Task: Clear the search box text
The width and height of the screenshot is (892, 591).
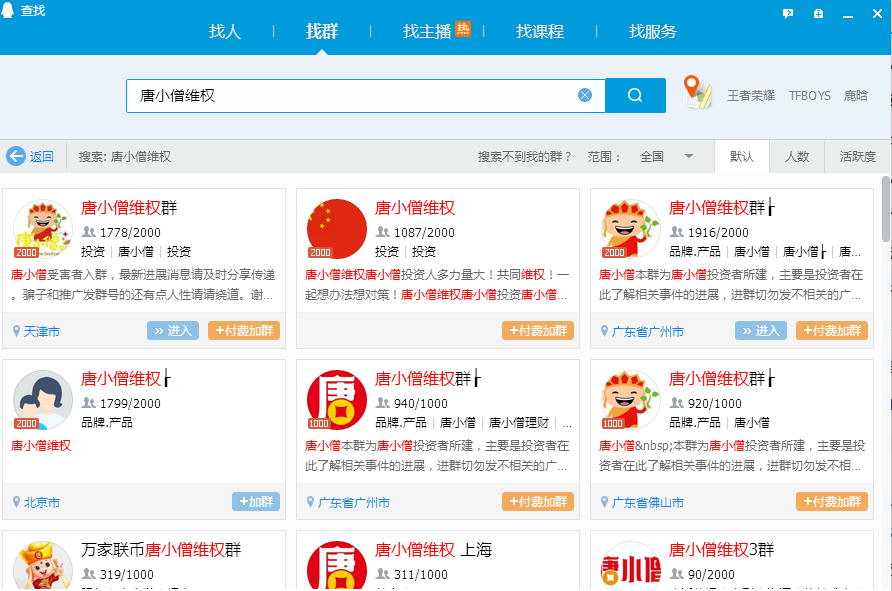Action: (585, 96)
